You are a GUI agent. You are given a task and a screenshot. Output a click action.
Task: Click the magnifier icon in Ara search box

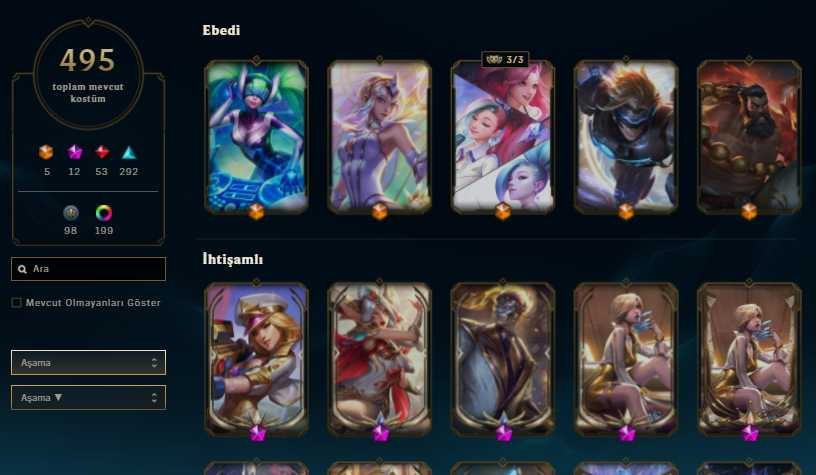(22, 269)
